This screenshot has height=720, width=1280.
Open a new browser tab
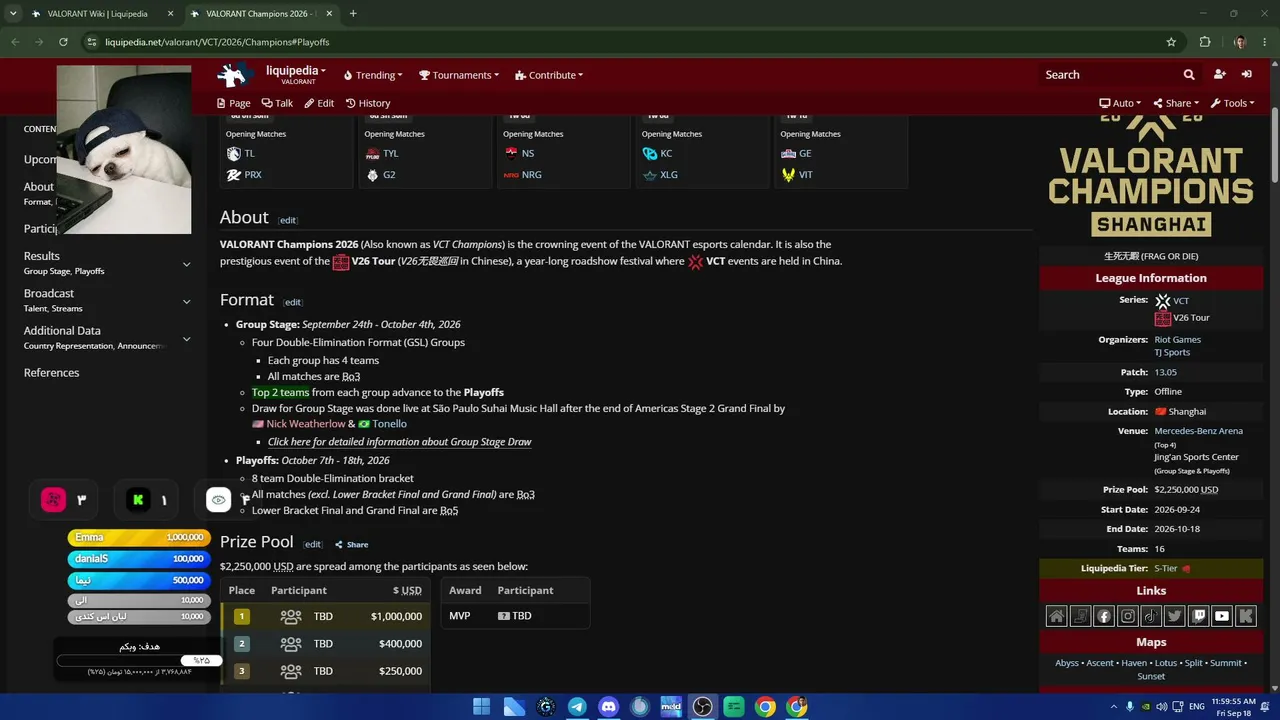pyautogui.click(x=353, y=14)
